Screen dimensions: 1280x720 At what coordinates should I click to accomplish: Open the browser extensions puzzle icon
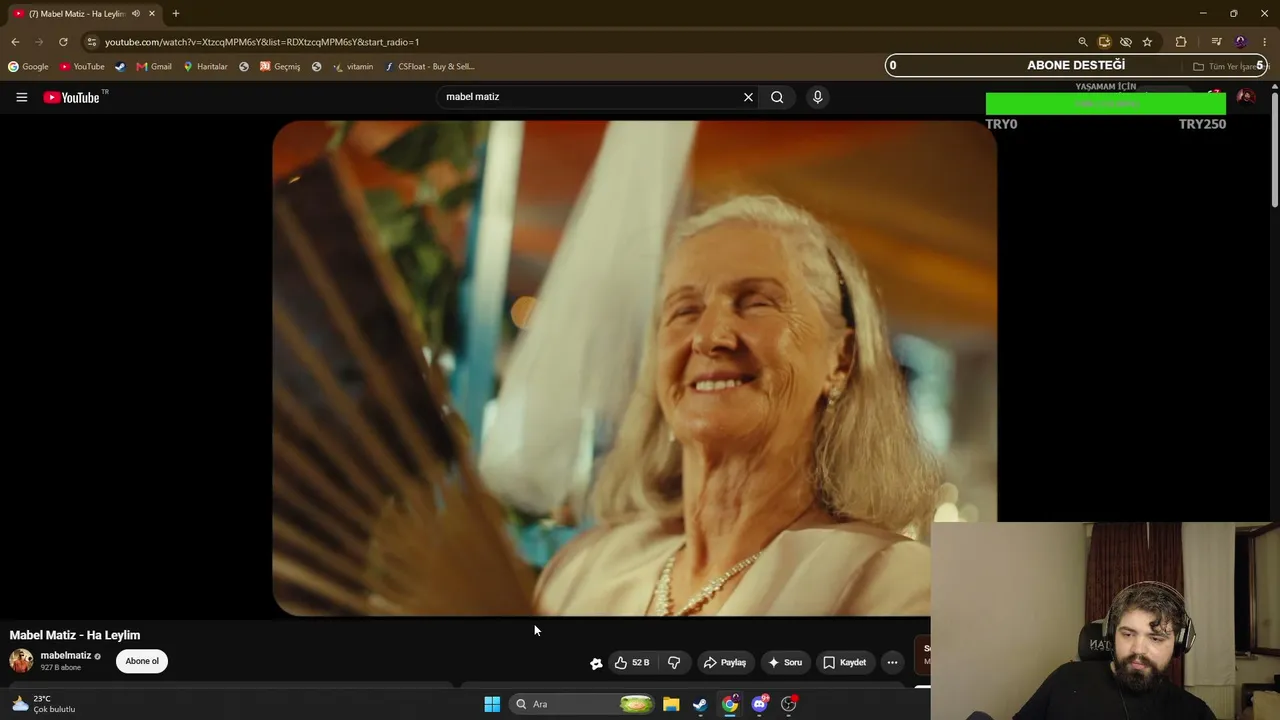1181,42
